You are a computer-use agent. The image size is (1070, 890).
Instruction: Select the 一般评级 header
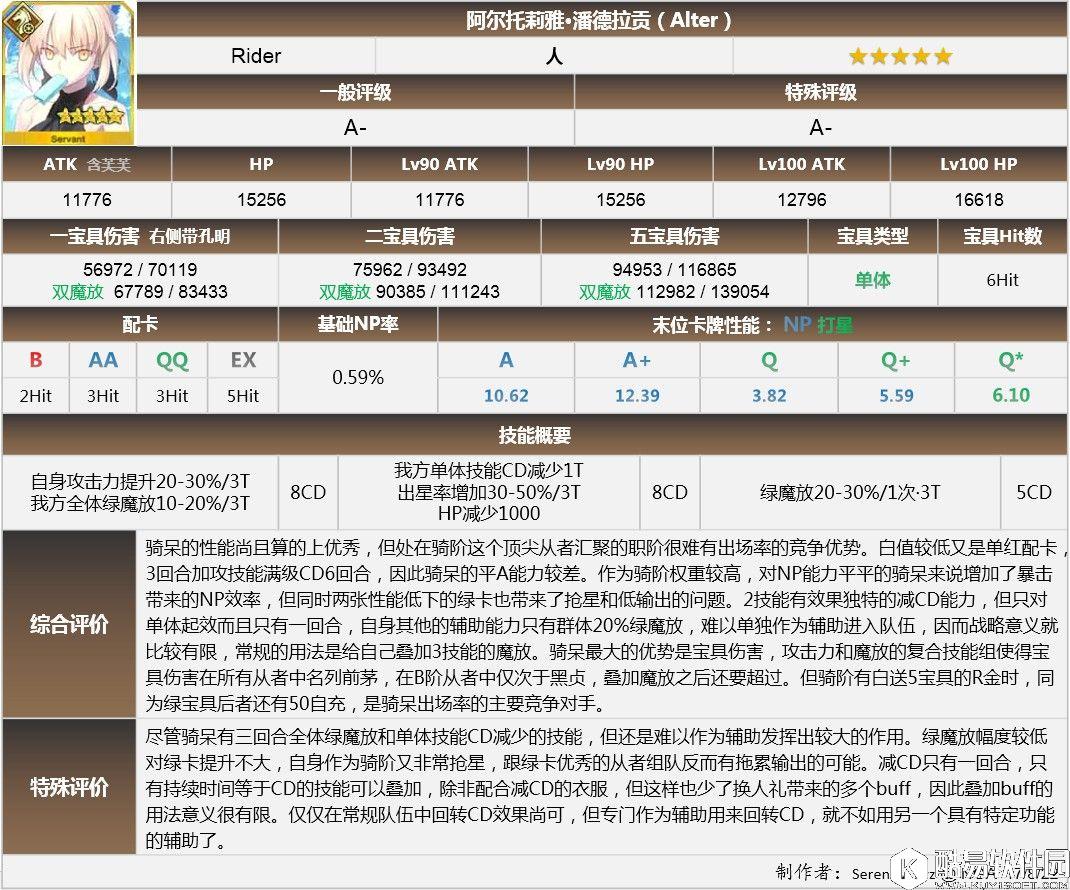coord(355,92)
